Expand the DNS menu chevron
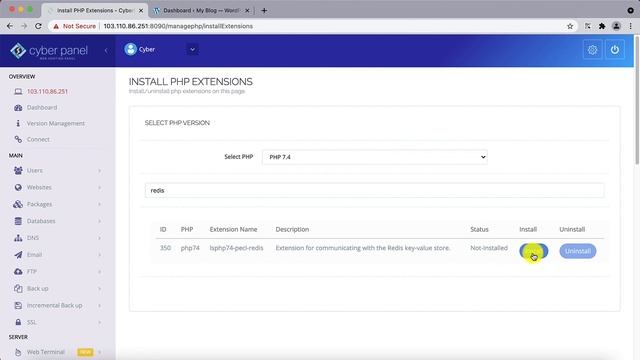 coord(99,238)
